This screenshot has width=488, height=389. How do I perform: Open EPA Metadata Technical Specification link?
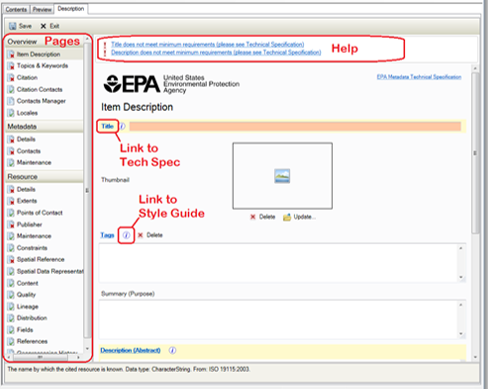click(x=419, y=77)
